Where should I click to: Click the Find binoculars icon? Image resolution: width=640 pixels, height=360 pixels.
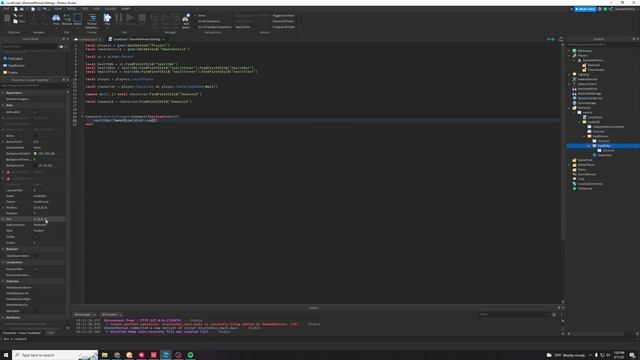pos(56,18)
